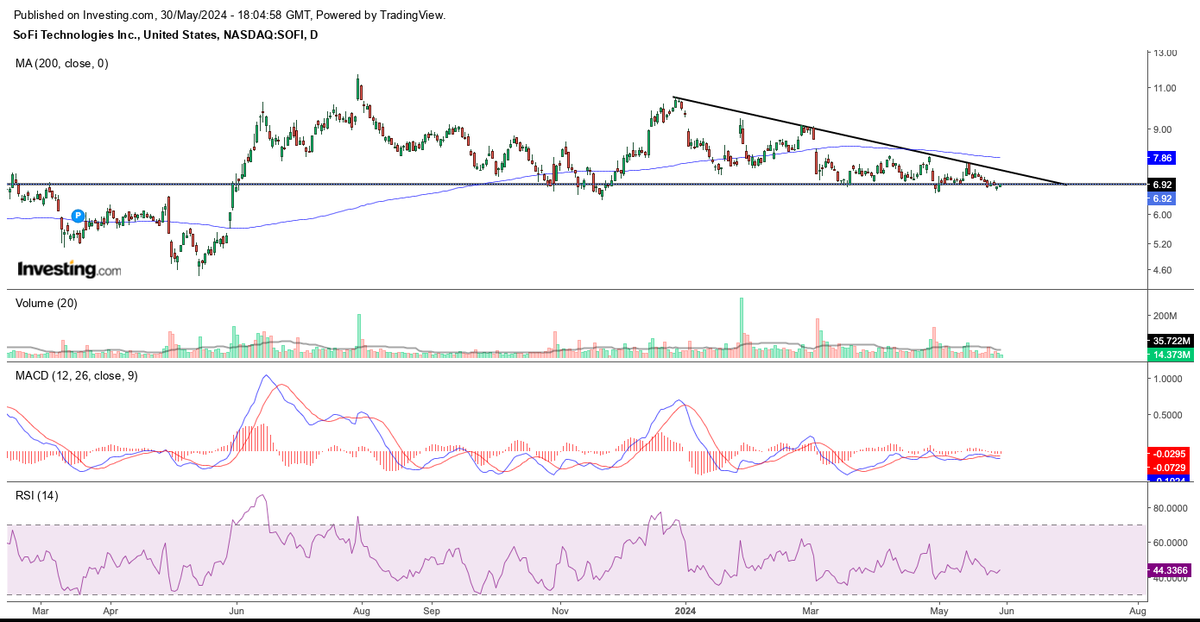Click the -0.0729 MACD signal tag
This screenshot has width=1200, height=622.
1168,468
